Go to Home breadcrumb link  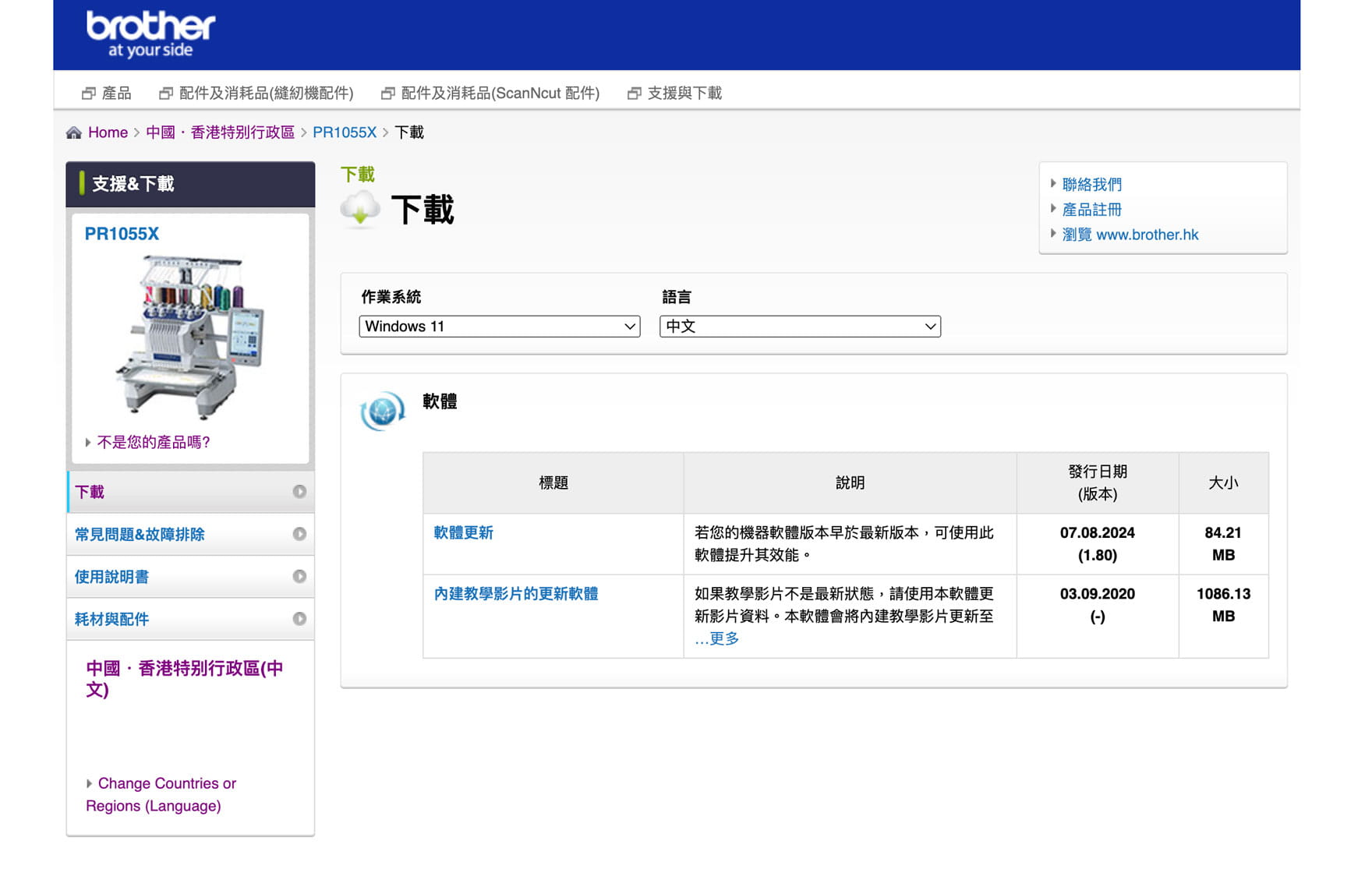click(108, 133)
